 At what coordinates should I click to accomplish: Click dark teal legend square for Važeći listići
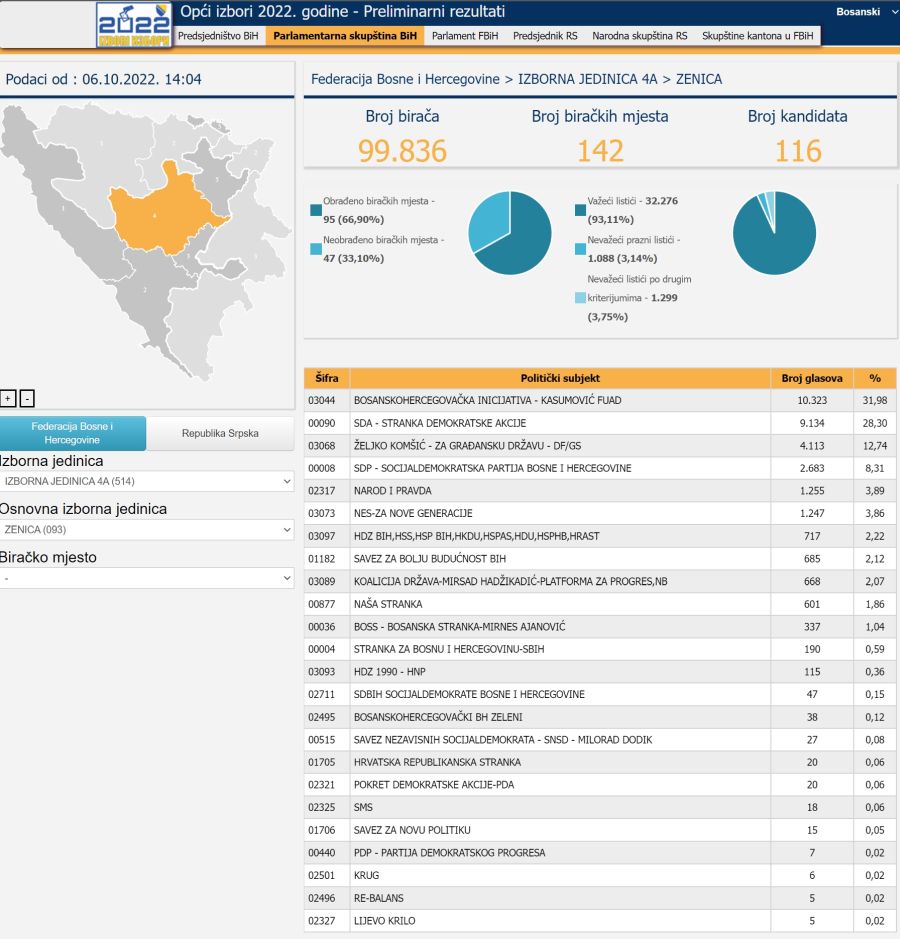point(580,210)
